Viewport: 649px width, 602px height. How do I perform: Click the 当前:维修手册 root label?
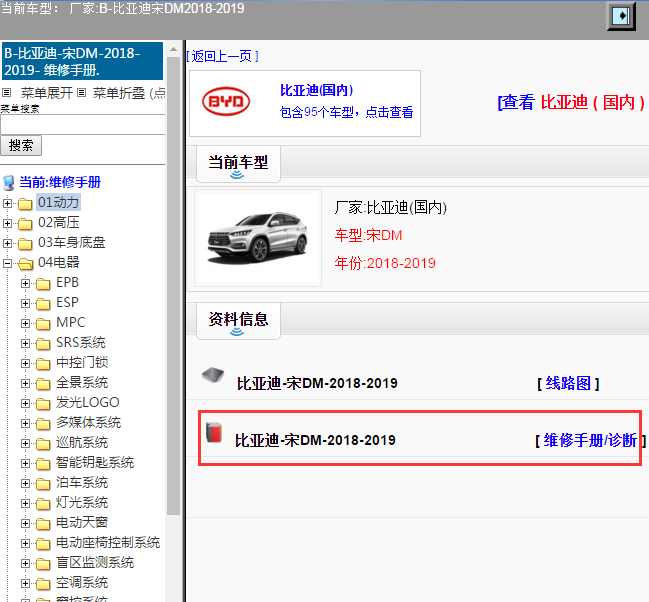point(60,182)
